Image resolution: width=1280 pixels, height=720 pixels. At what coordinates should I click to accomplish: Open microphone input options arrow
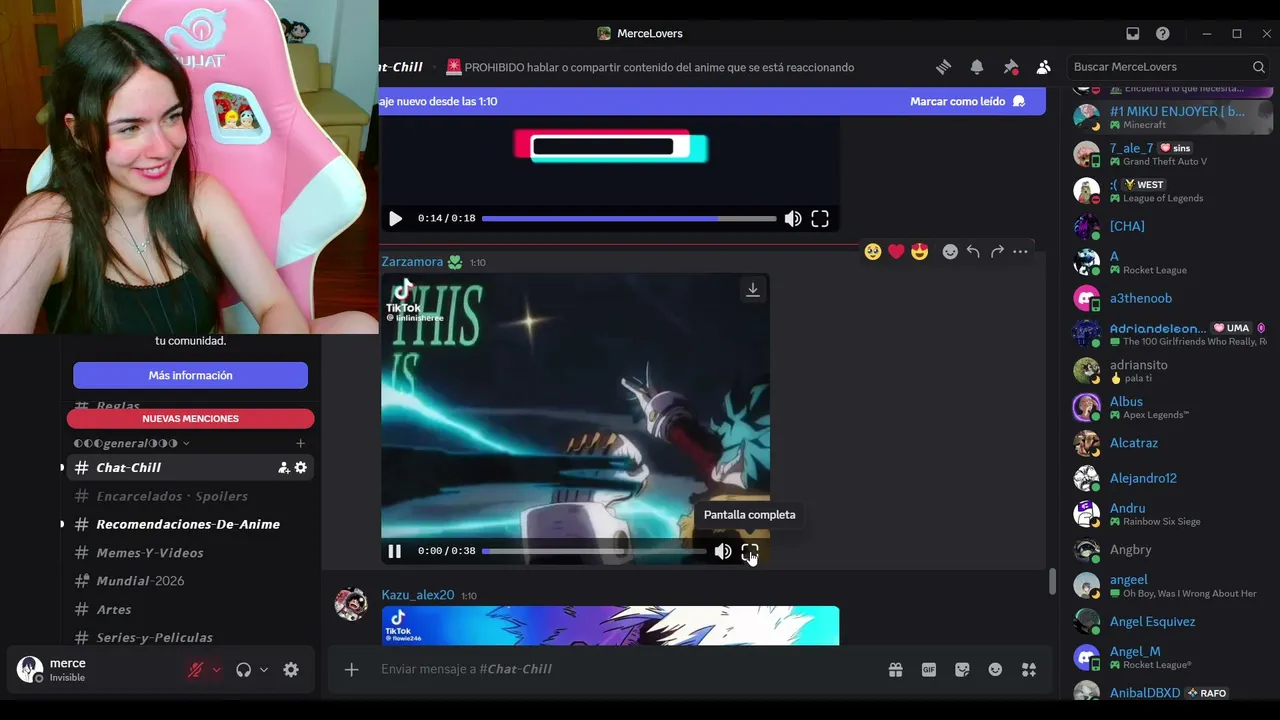[x=216, y=670]
